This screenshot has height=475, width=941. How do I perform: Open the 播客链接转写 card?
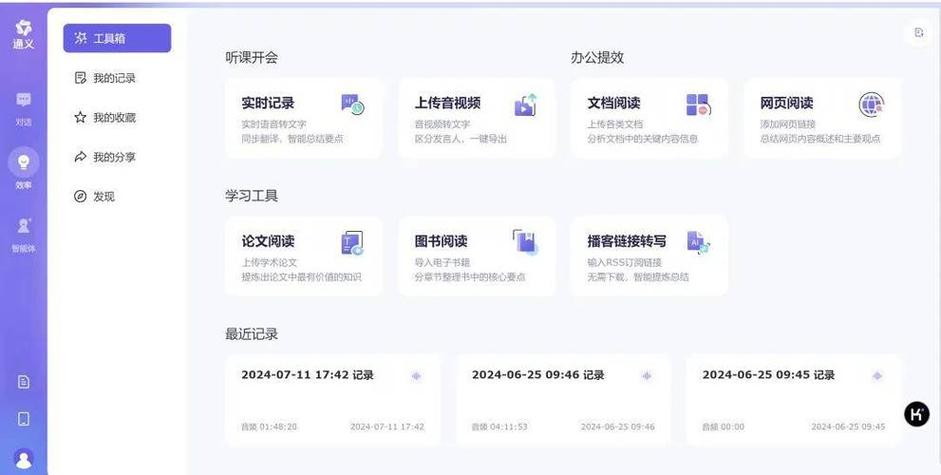(x=649, y=256)
